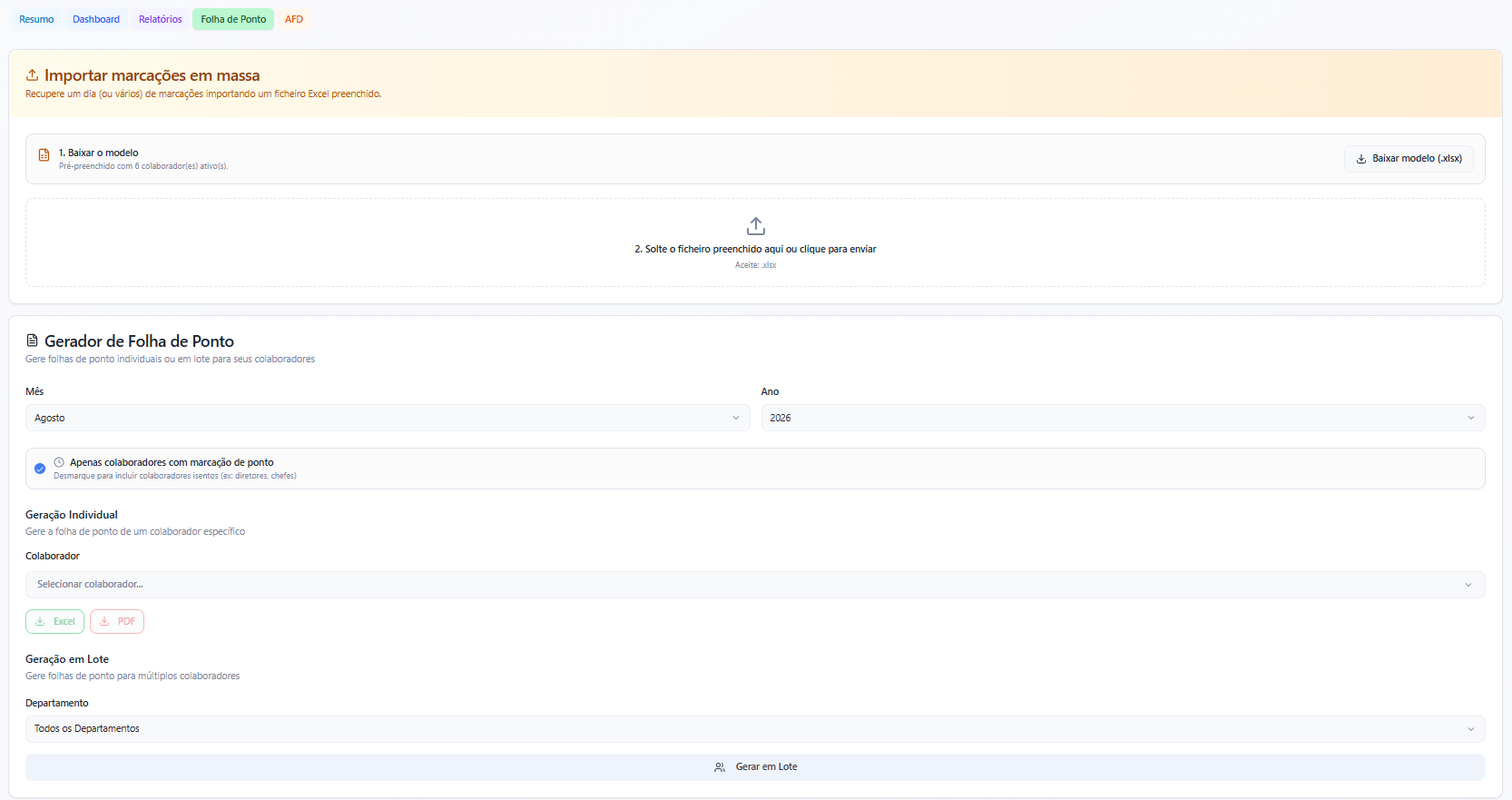Click the text '1. Baixar o modelo'

[99, 153]
